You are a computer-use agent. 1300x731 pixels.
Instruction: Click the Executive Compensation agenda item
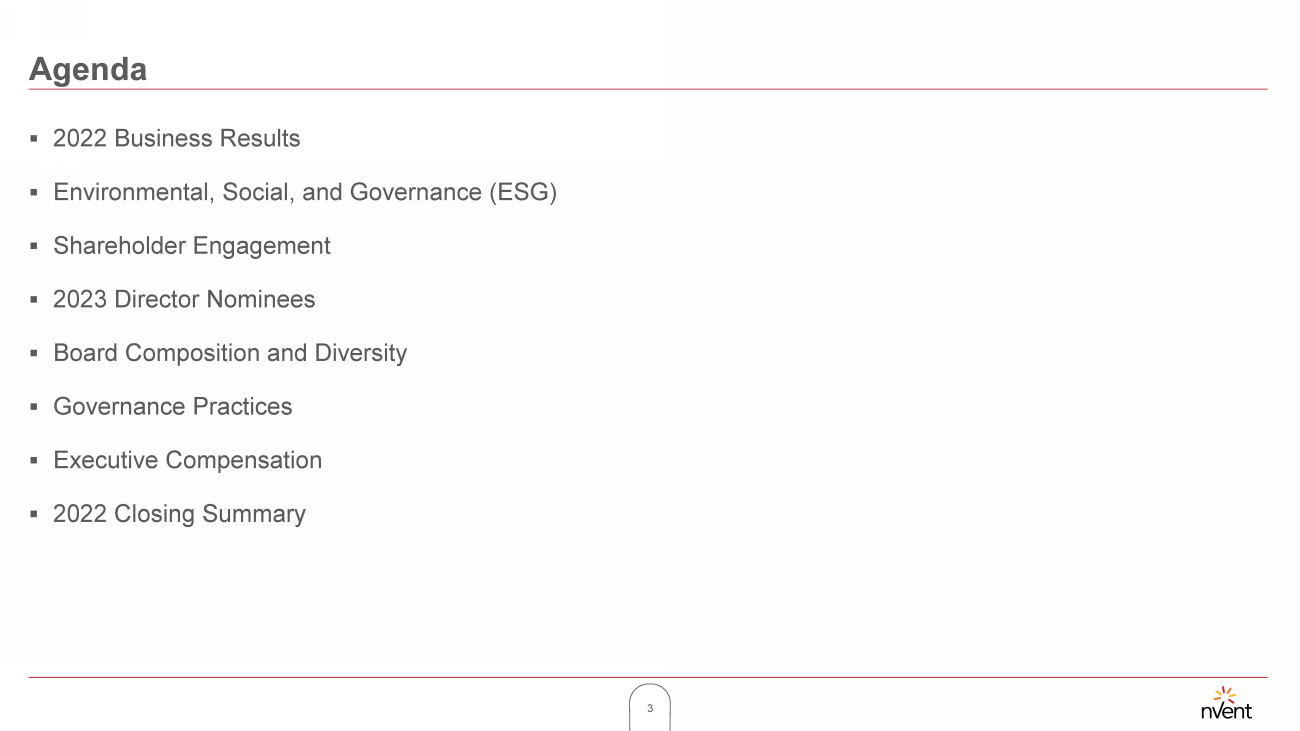[187, 460]
